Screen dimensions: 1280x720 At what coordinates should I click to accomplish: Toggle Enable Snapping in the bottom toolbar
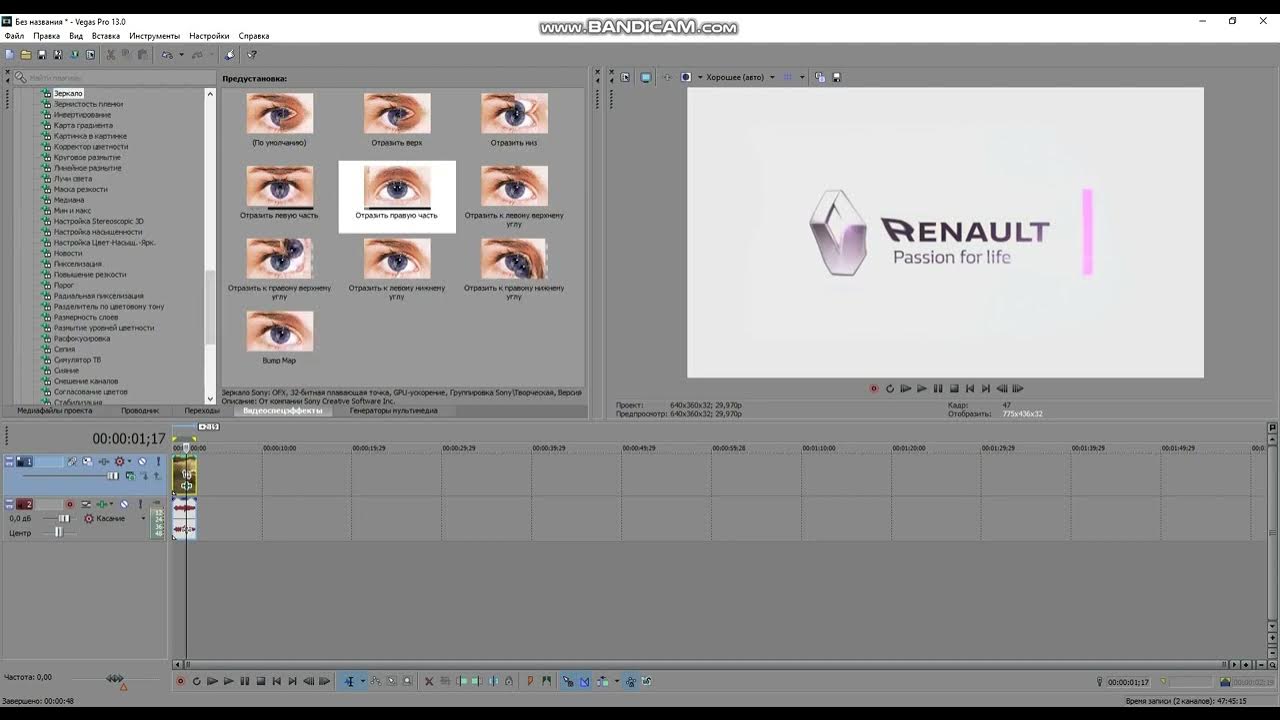pos(568,681)
